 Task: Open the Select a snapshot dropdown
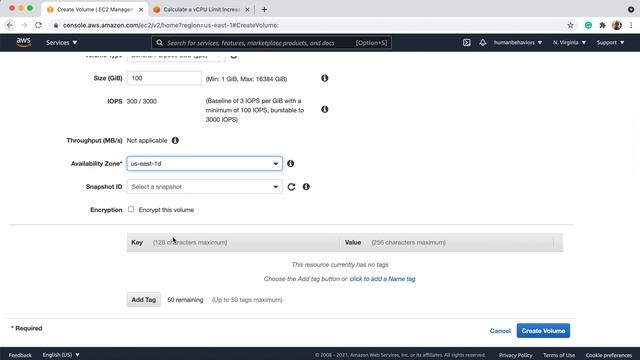point(204,187)
